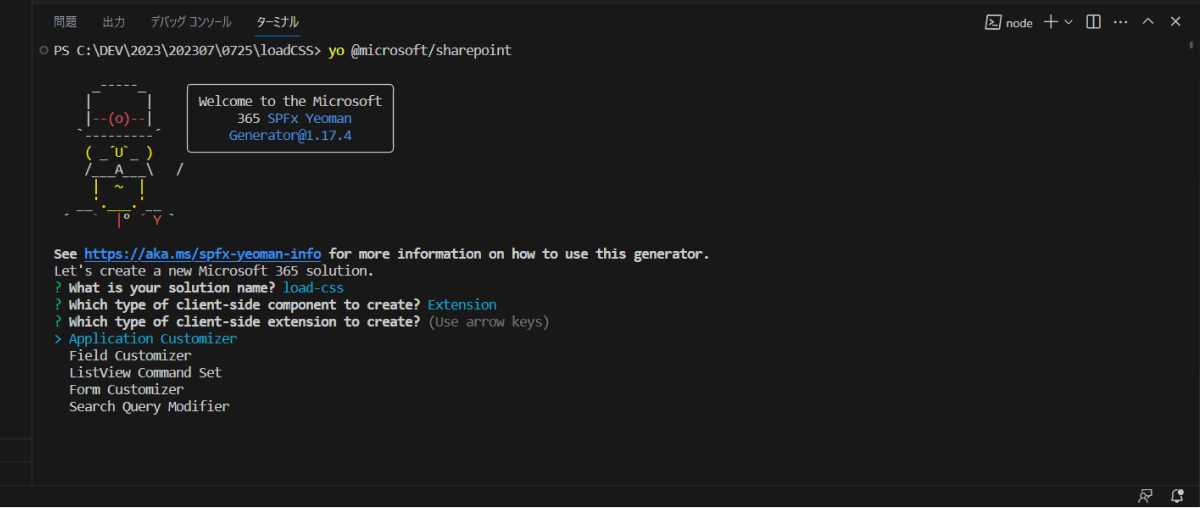This screenshot has height=508, width=1200.
Task: Open the feedback icon in status bar
Action: pos(1145,496)
